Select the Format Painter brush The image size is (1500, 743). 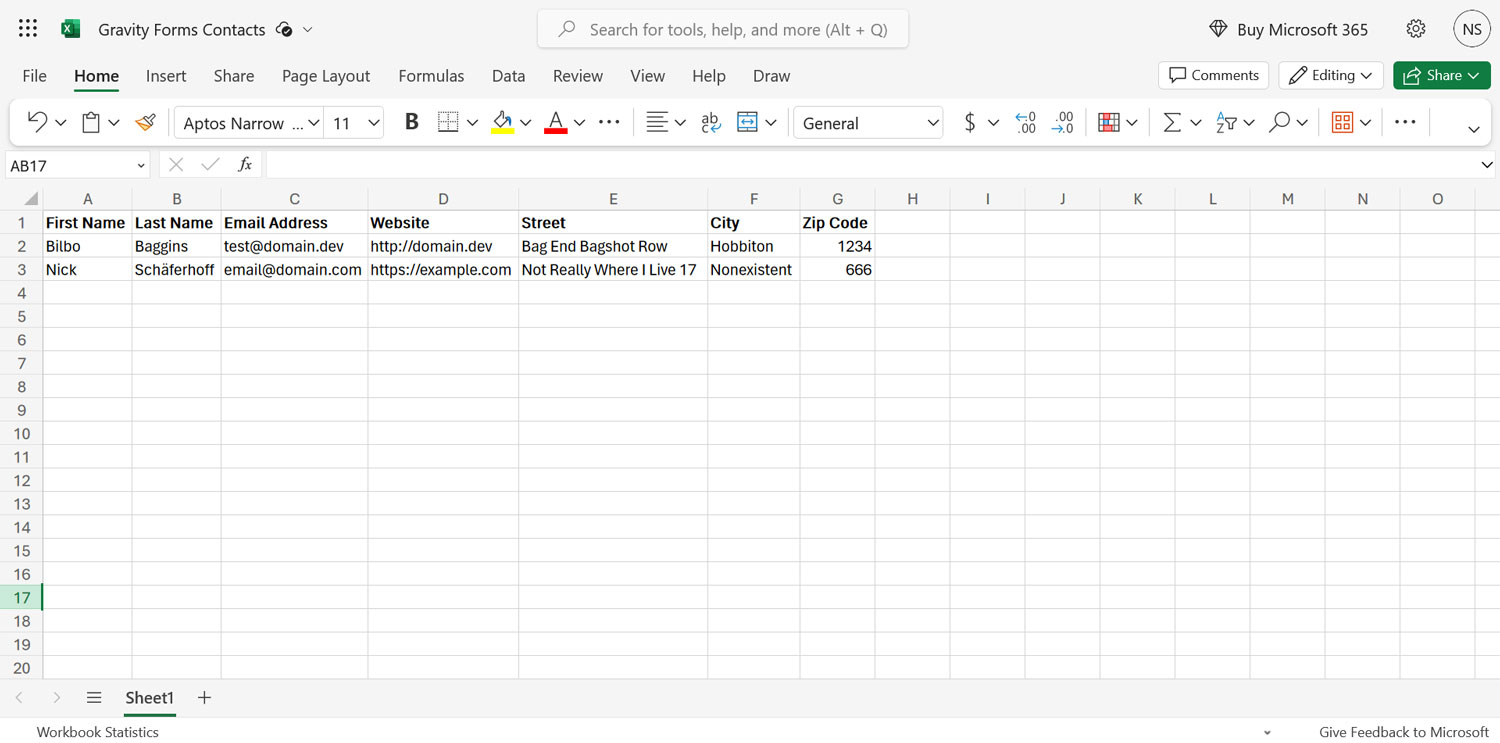click(x=146, y=122)
